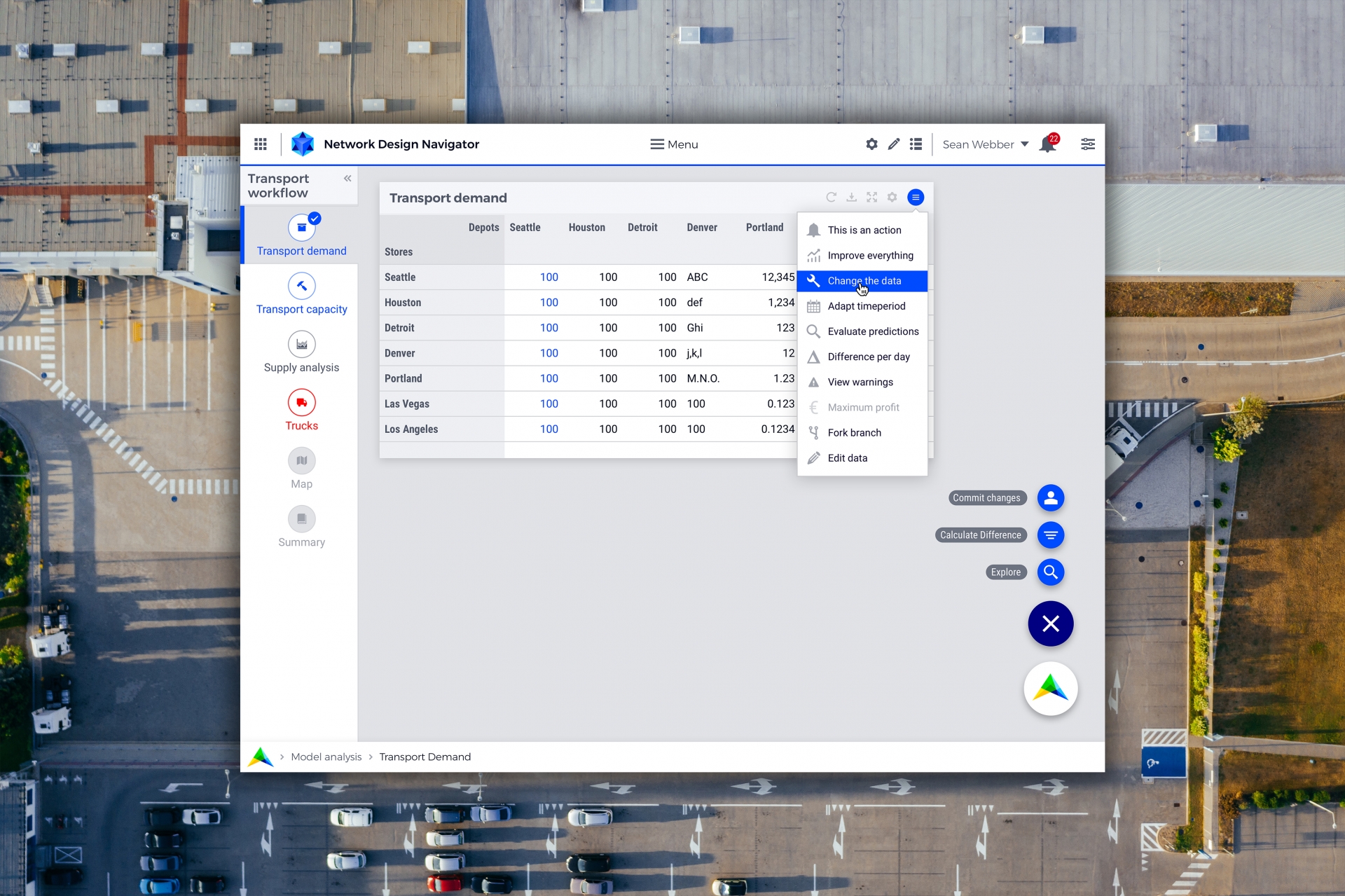Expand the Transport demand widget fullscreen
Viewport: 1345px width, 896px height.
coord(871,198)
